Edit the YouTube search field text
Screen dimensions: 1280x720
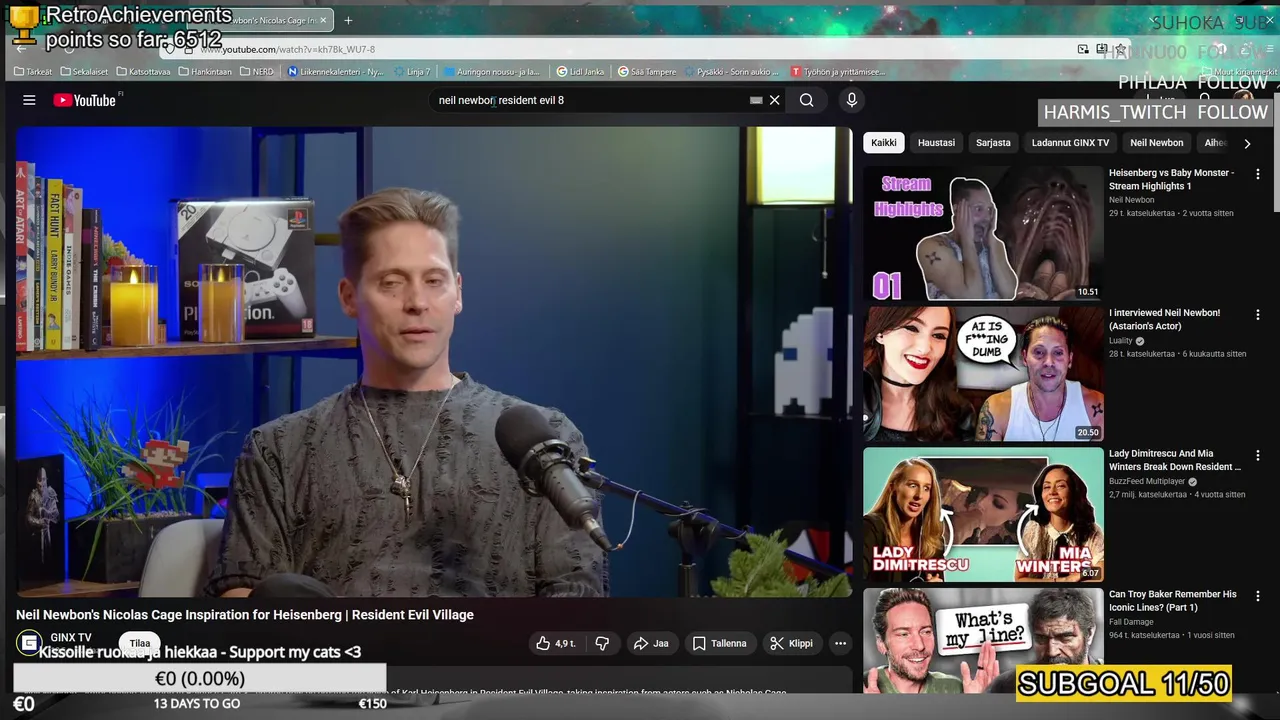(590, 100)
